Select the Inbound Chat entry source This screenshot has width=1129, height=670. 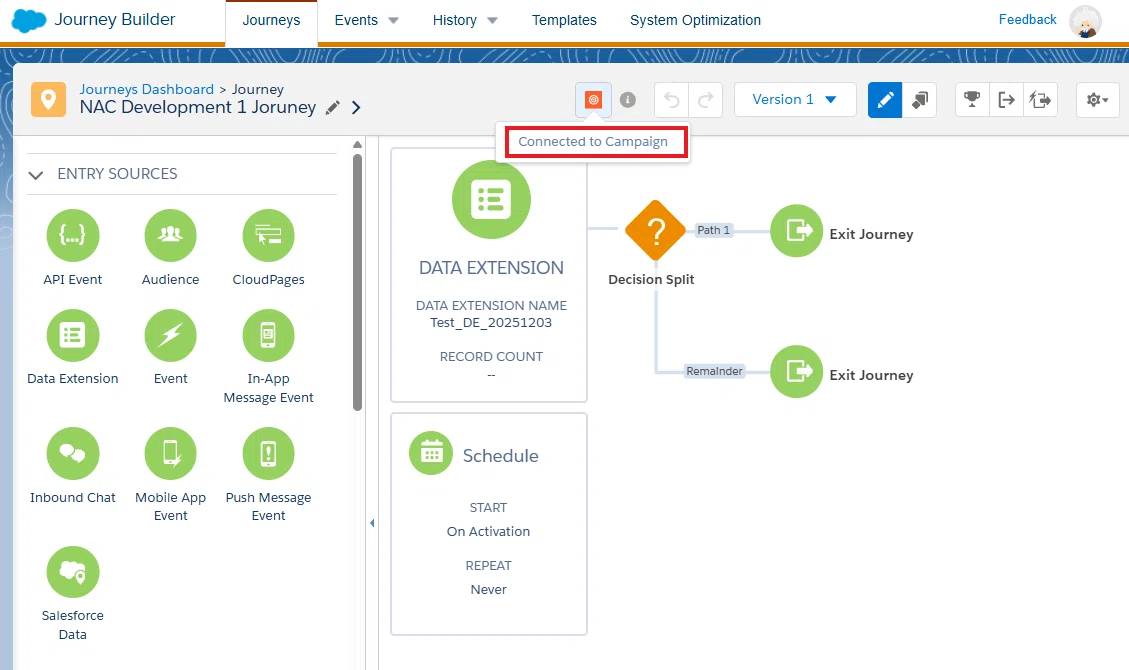point(73,453)
